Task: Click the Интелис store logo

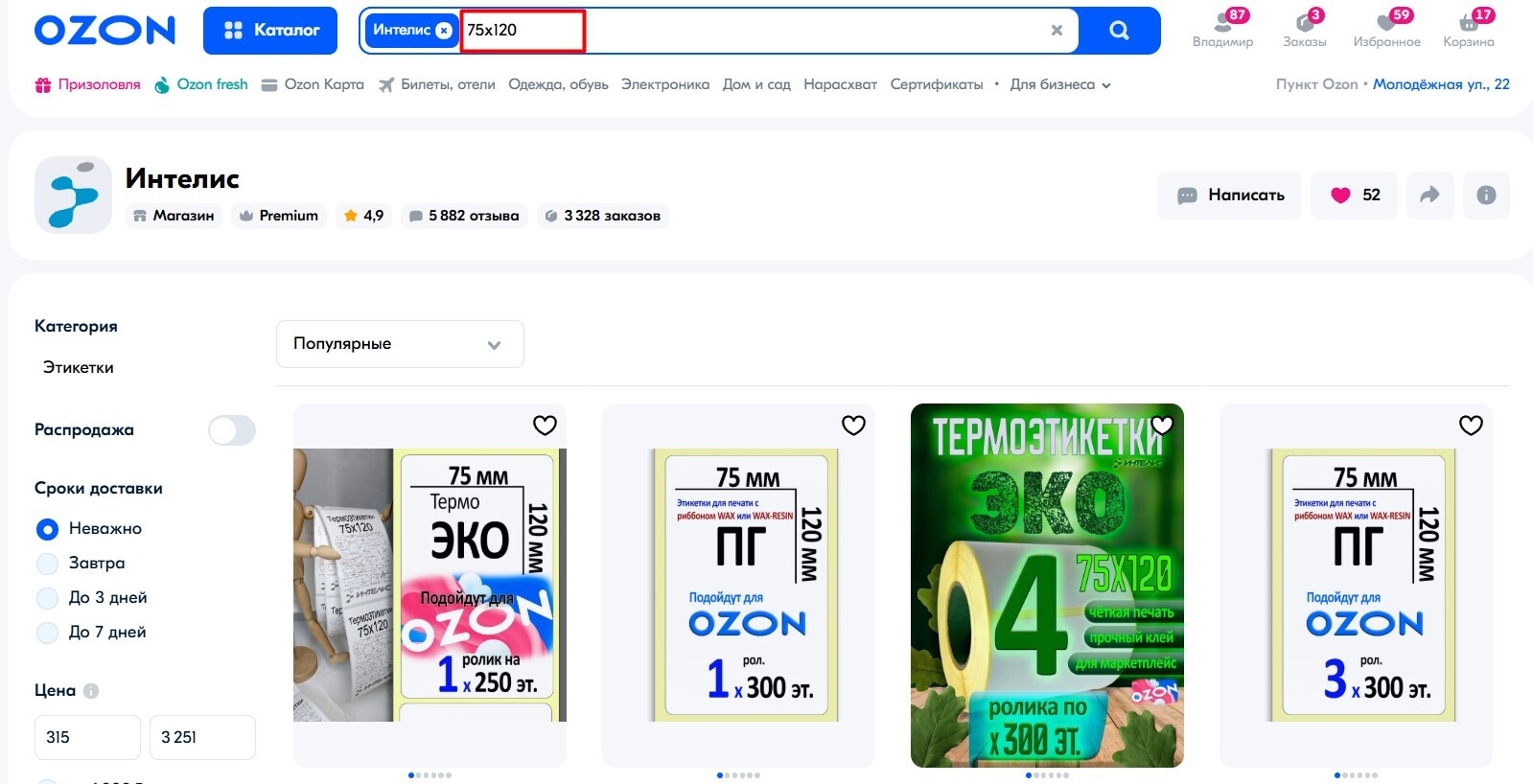Action: click(73, 195)
